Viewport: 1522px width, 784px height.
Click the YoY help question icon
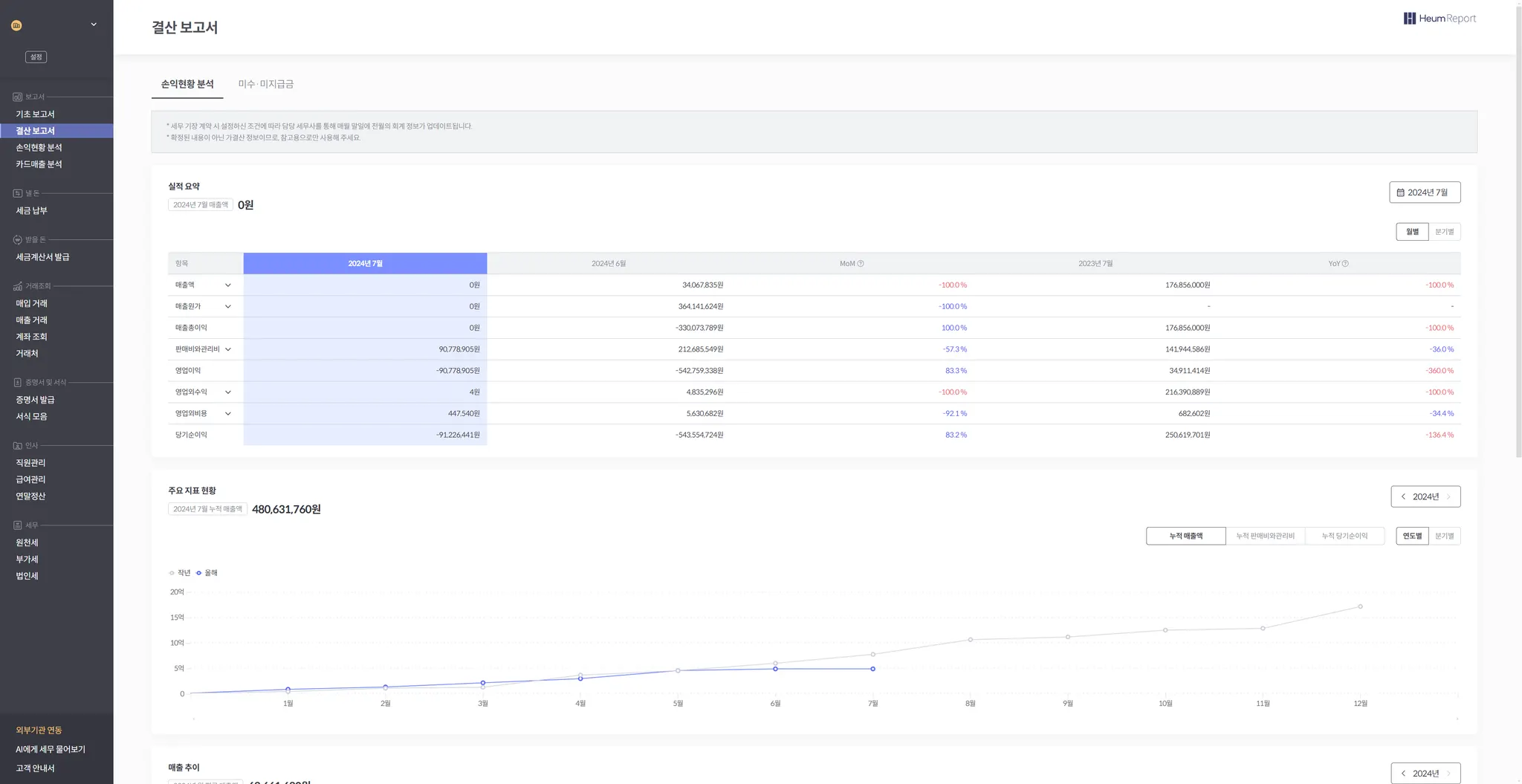1345,264
